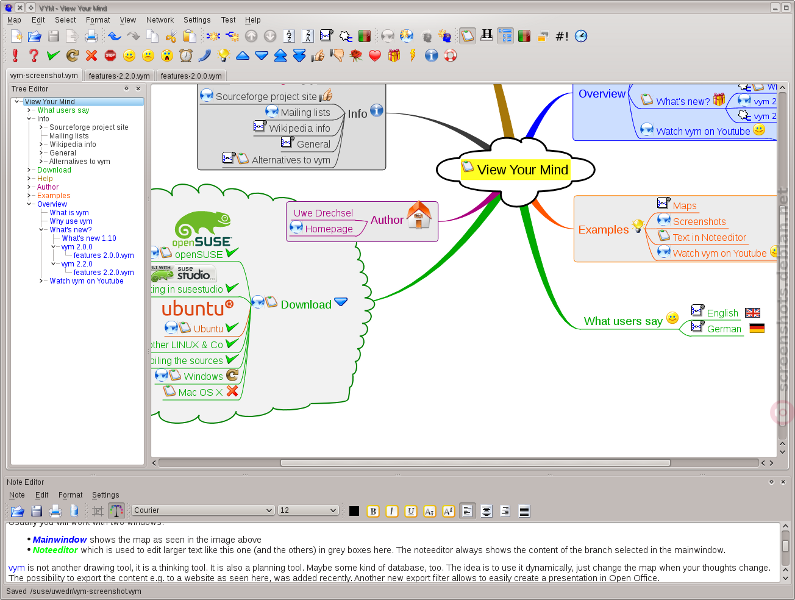Set the phone handset flag
The image size is (795, 600).
click(205, 55)
